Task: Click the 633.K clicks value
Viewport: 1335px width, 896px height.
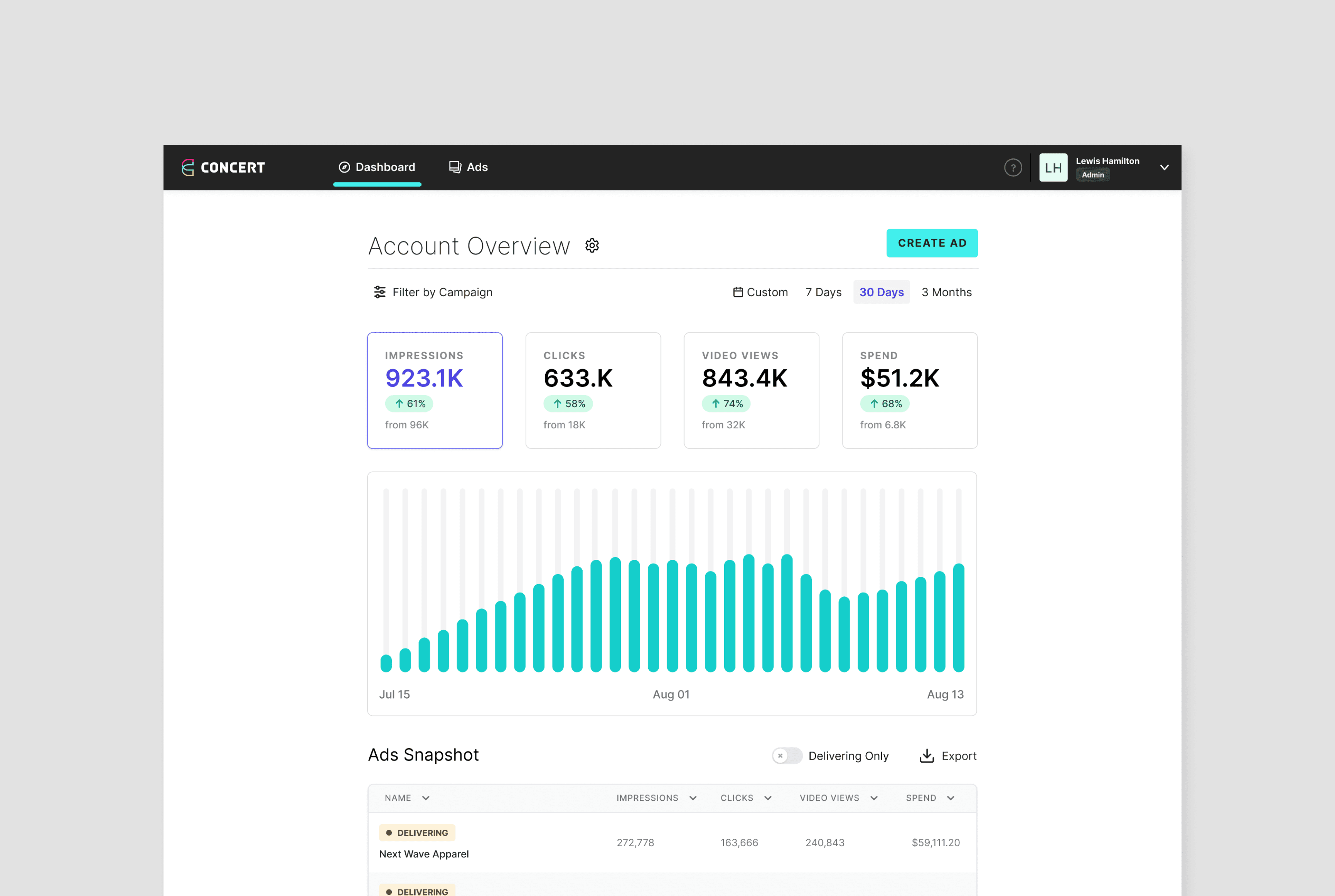Action: click(578, 378)
